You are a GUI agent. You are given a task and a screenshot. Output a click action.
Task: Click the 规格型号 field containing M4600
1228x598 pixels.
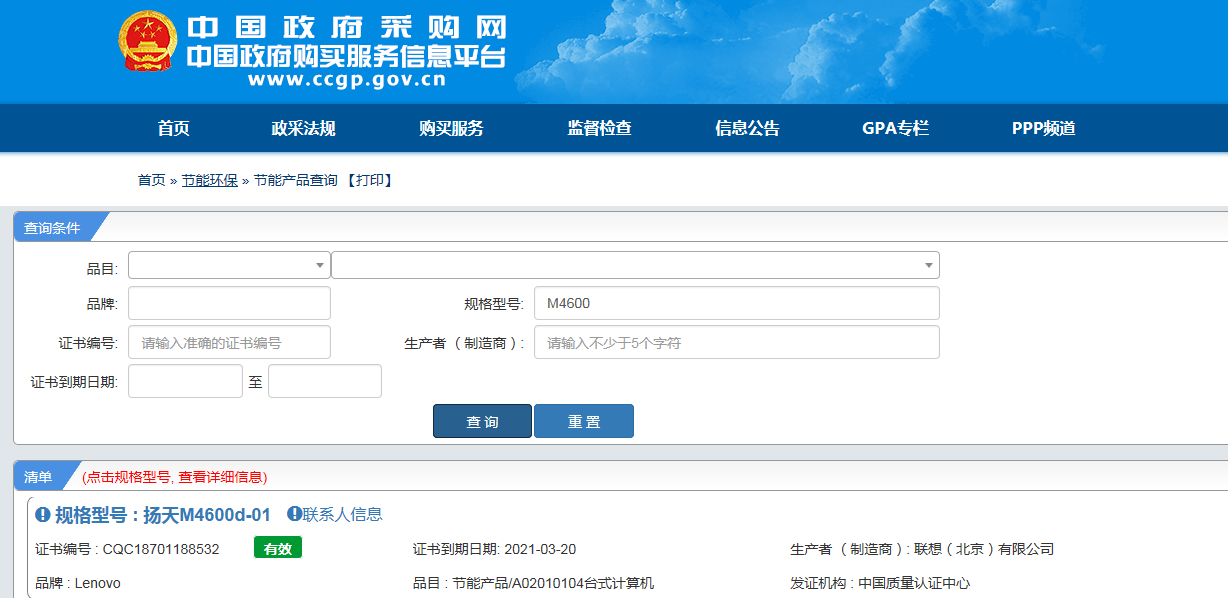click(737, 303)
